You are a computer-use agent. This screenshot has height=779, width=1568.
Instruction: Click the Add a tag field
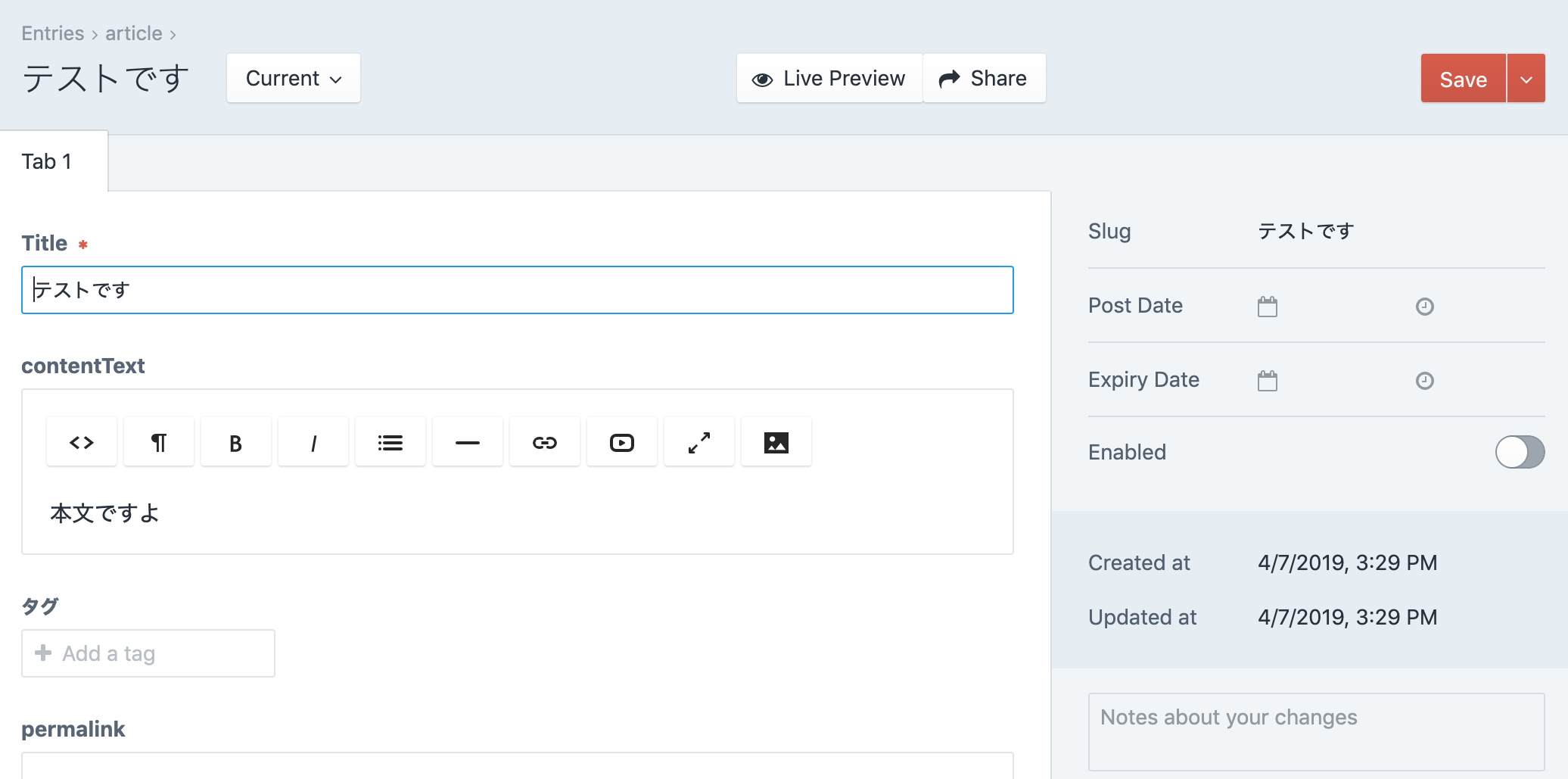click(x=148, y=653)
